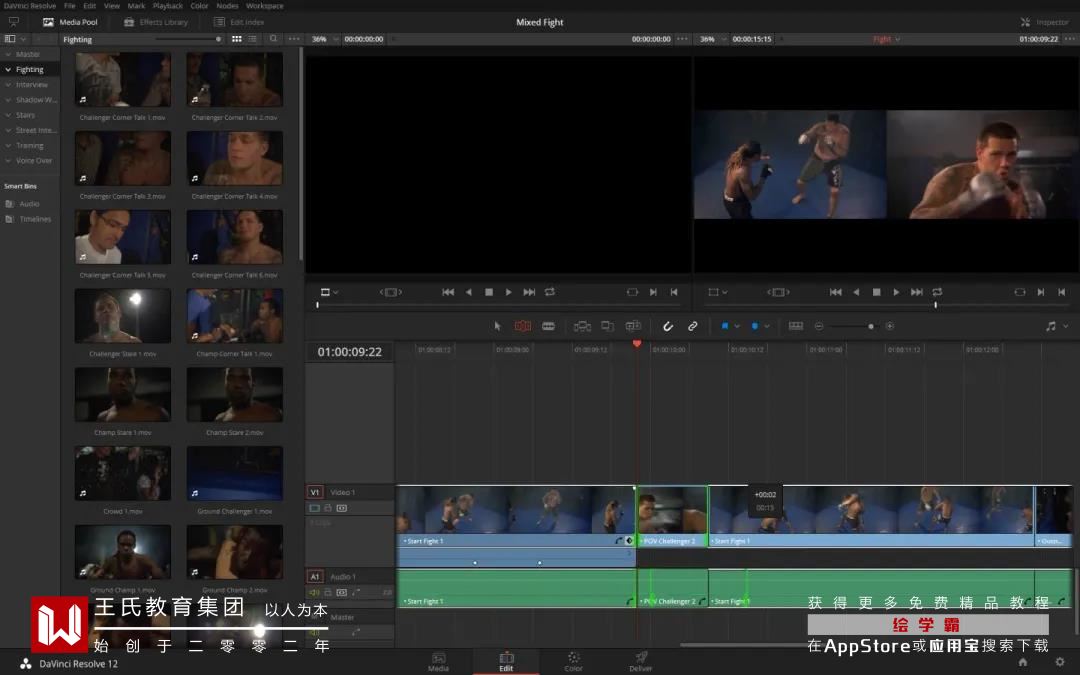1080x675 pixels.
Task: Adjust the timeline zoom slider handle
Action: (x=871, y=326)
